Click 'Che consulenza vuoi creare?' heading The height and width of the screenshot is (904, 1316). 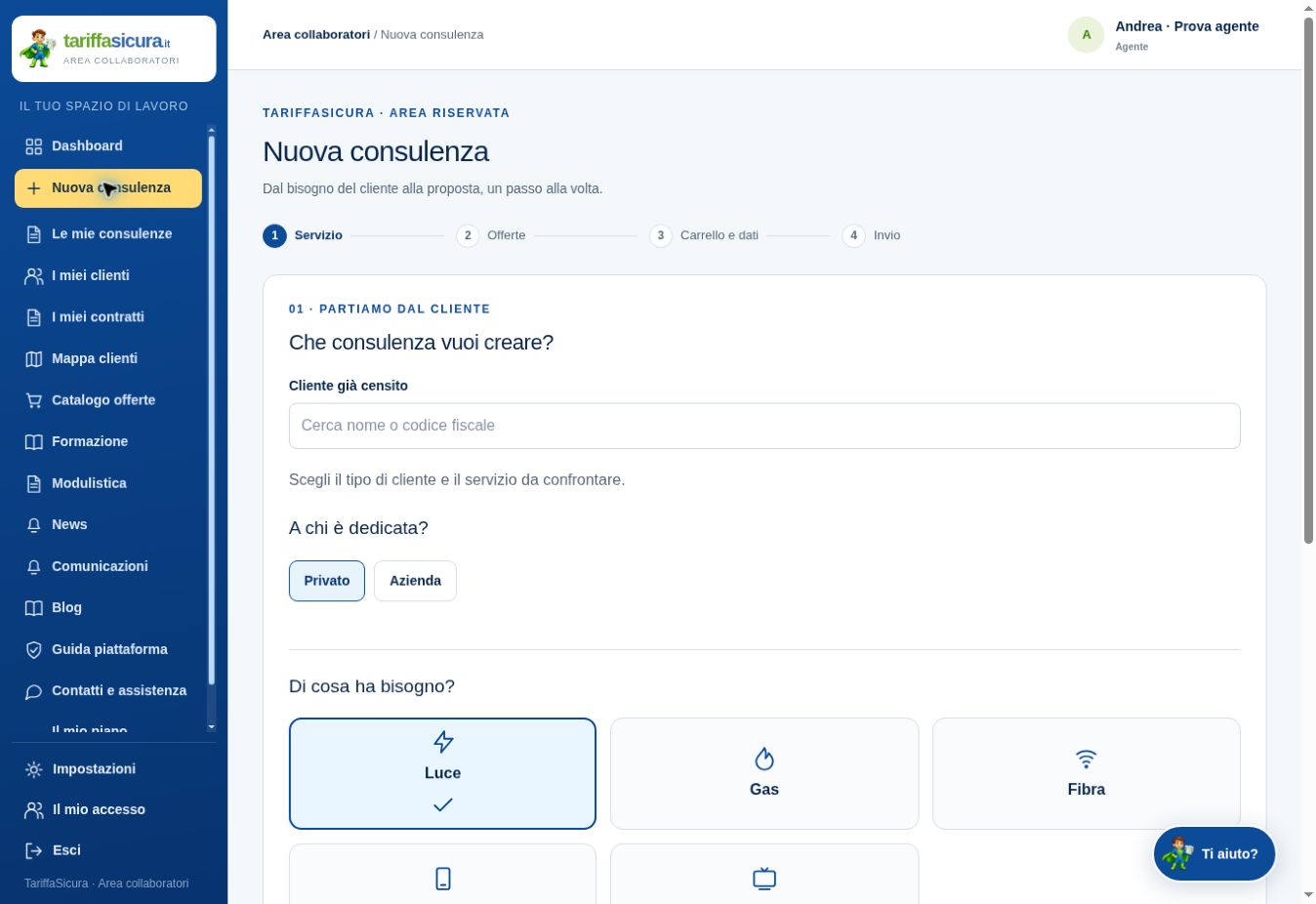(x=421, y=343)
